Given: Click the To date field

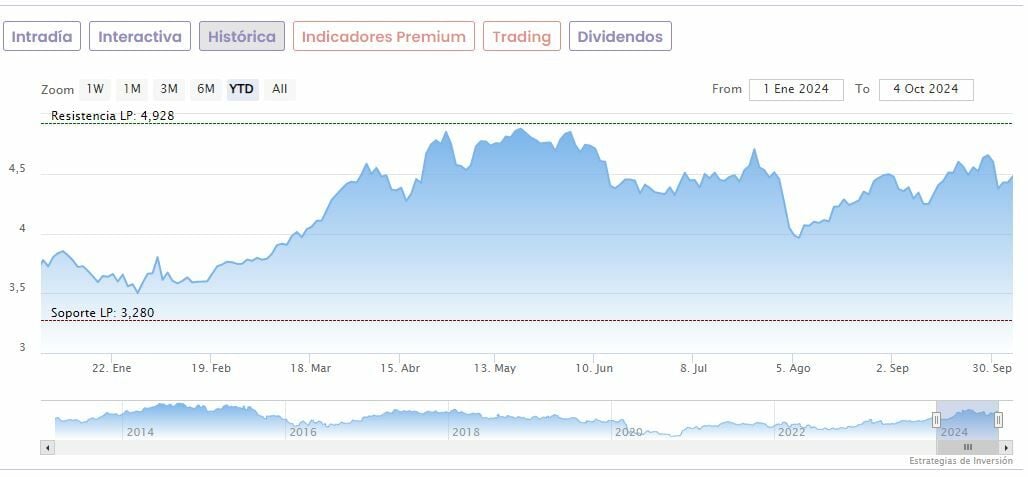Looking at the screenshot, I should [x=926, y=89].
